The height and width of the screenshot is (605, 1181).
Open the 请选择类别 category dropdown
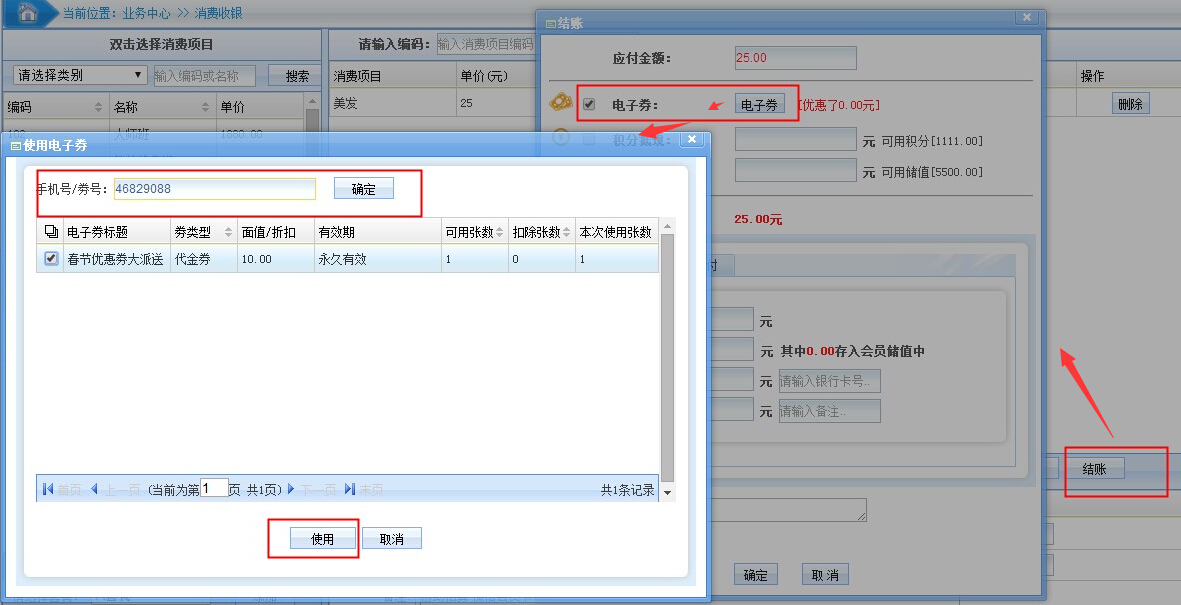tap(81, 75)
